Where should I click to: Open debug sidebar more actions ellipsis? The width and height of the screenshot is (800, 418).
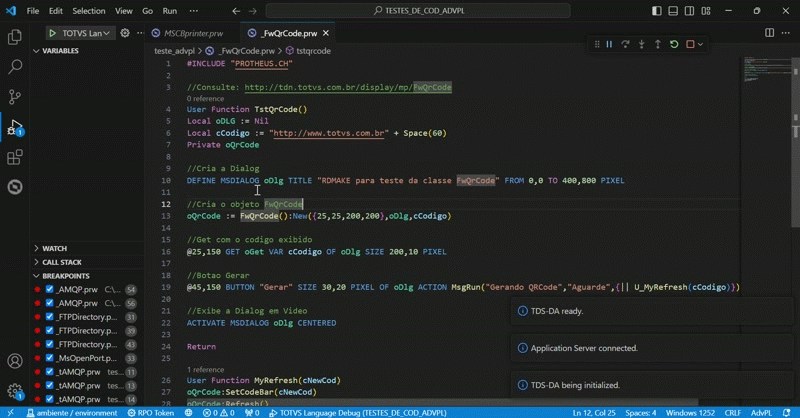140,33
